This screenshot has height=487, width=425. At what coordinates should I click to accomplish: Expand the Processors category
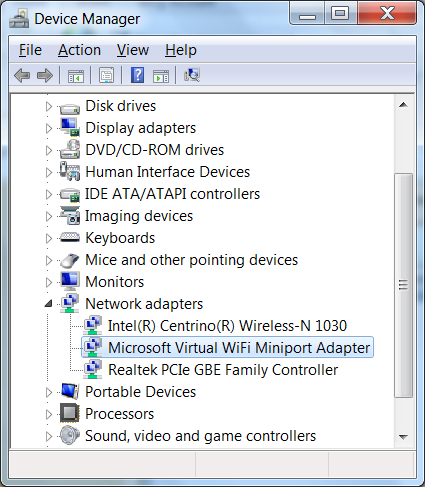[x=49, y=414]
